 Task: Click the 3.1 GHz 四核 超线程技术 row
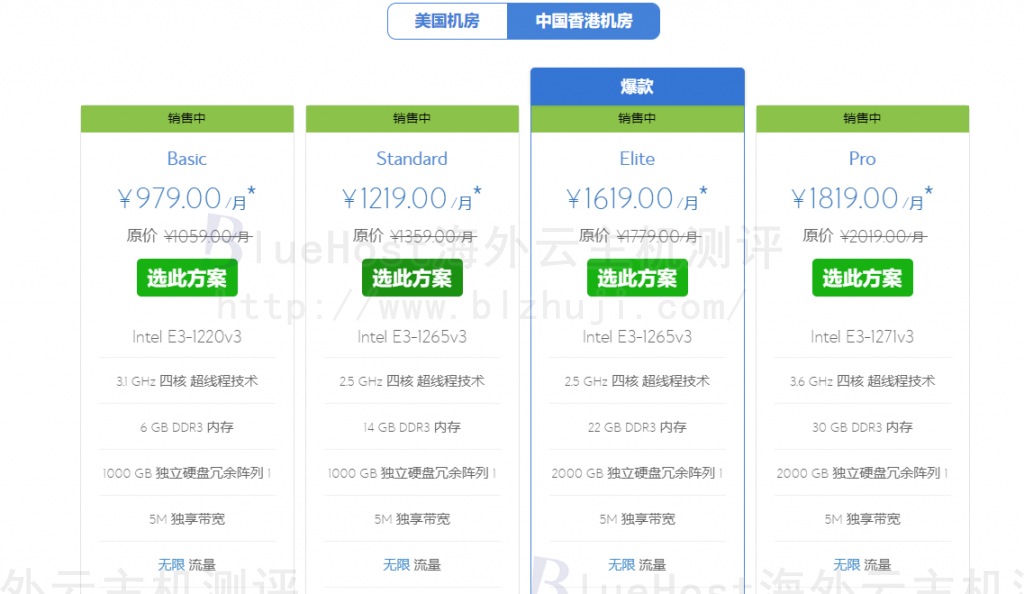pyautogui.click(x=187, y=381)
